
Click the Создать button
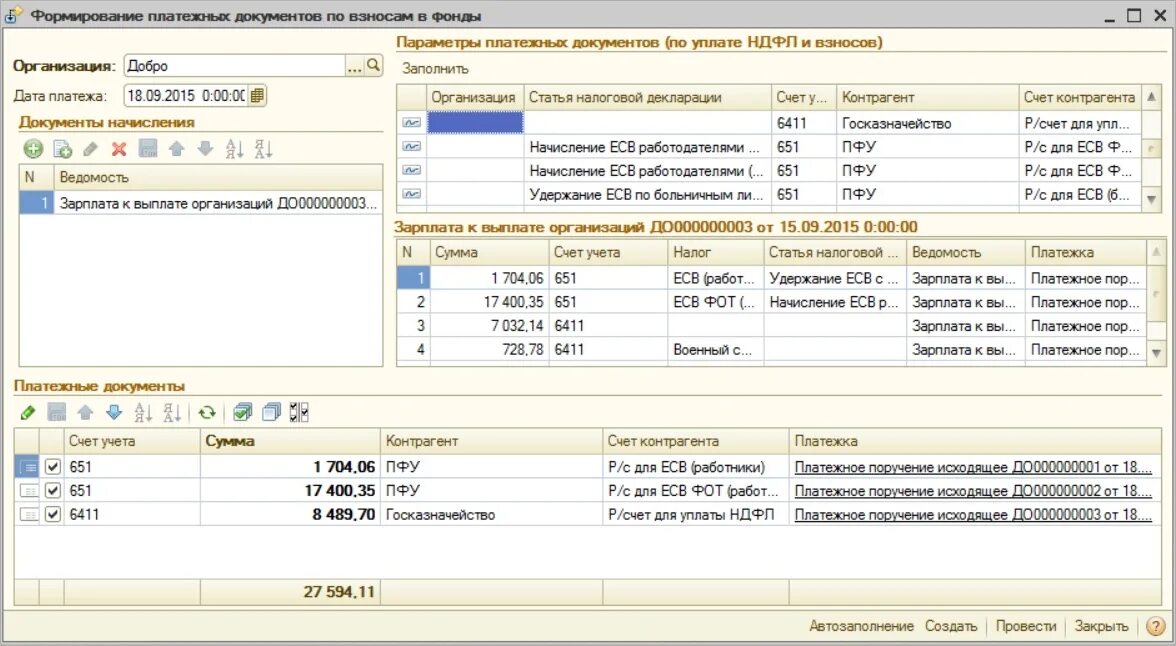[x=951, y=626]
